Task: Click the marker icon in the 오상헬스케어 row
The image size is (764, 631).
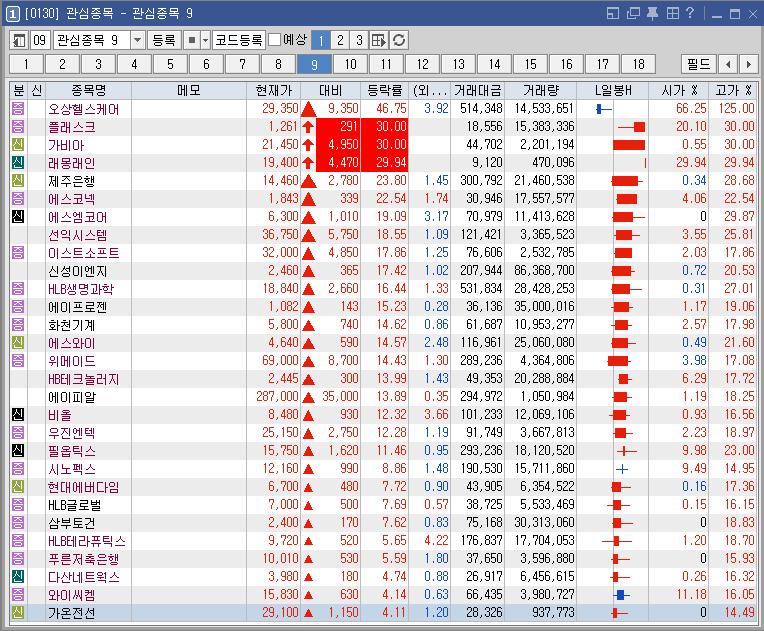Action: point(18,108)
